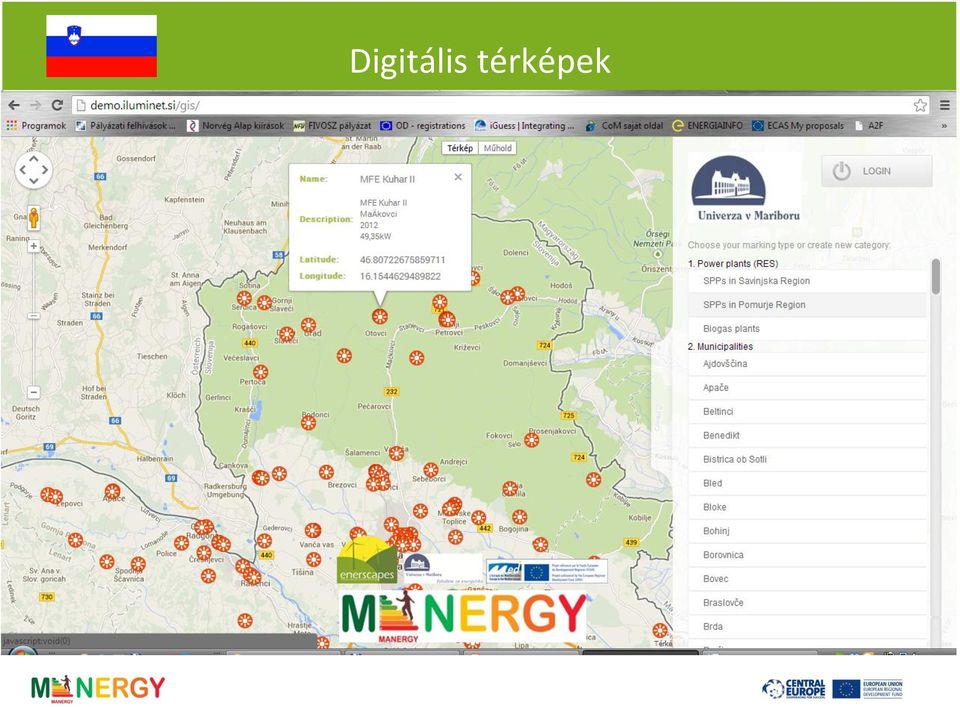
Task: Click the selected marker near Otovci
Action: pyautogui.click(x=380, y=316)
